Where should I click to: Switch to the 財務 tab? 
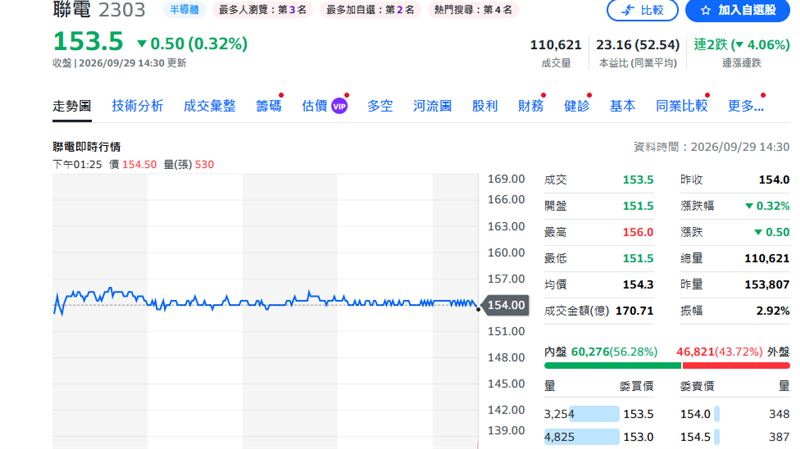point(531,106)
